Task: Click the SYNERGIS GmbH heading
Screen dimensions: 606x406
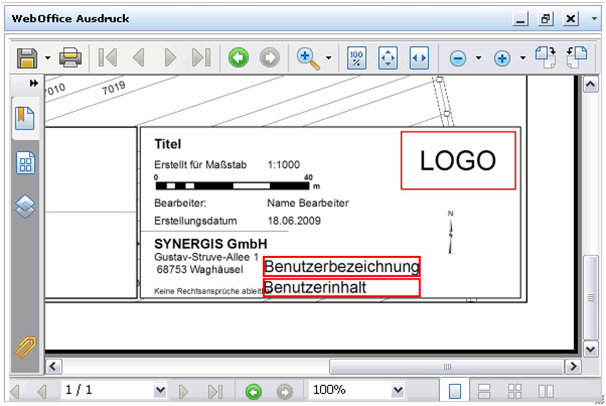Action: click(211, 244)
